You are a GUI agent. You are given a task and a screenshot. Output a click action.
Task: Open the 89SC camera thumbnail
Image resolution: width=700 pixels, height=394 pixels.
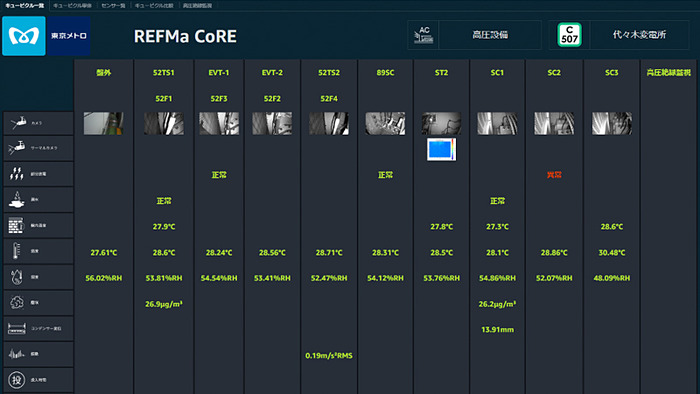tap(385, 123)
